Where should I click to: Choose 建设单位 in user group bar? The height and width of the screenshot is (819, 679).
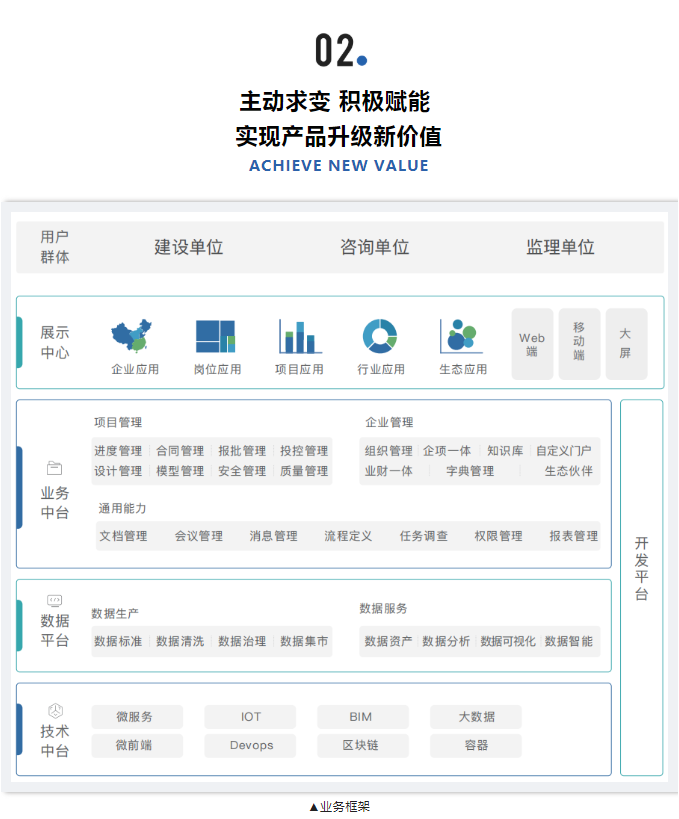(188, 247)
